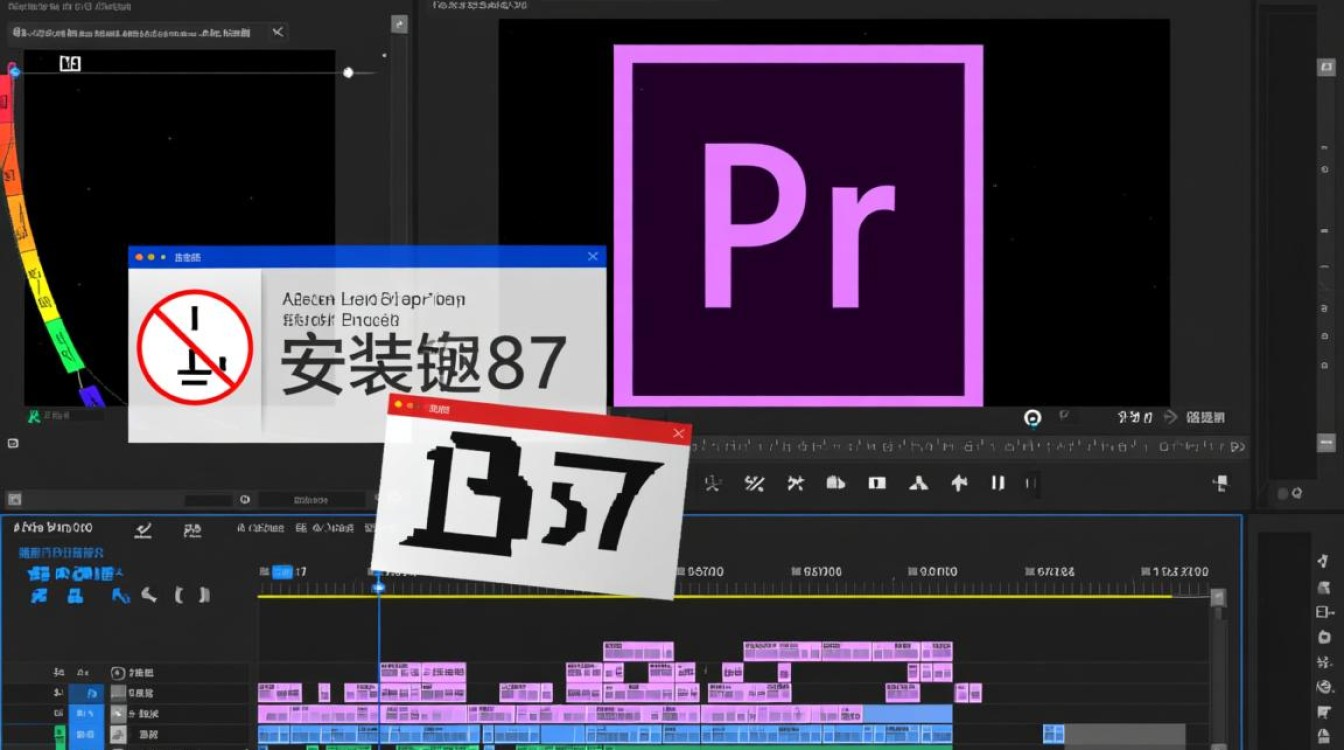Click the white knob on source panel's top slider
1344x750 pixels.
coord(348,72)
